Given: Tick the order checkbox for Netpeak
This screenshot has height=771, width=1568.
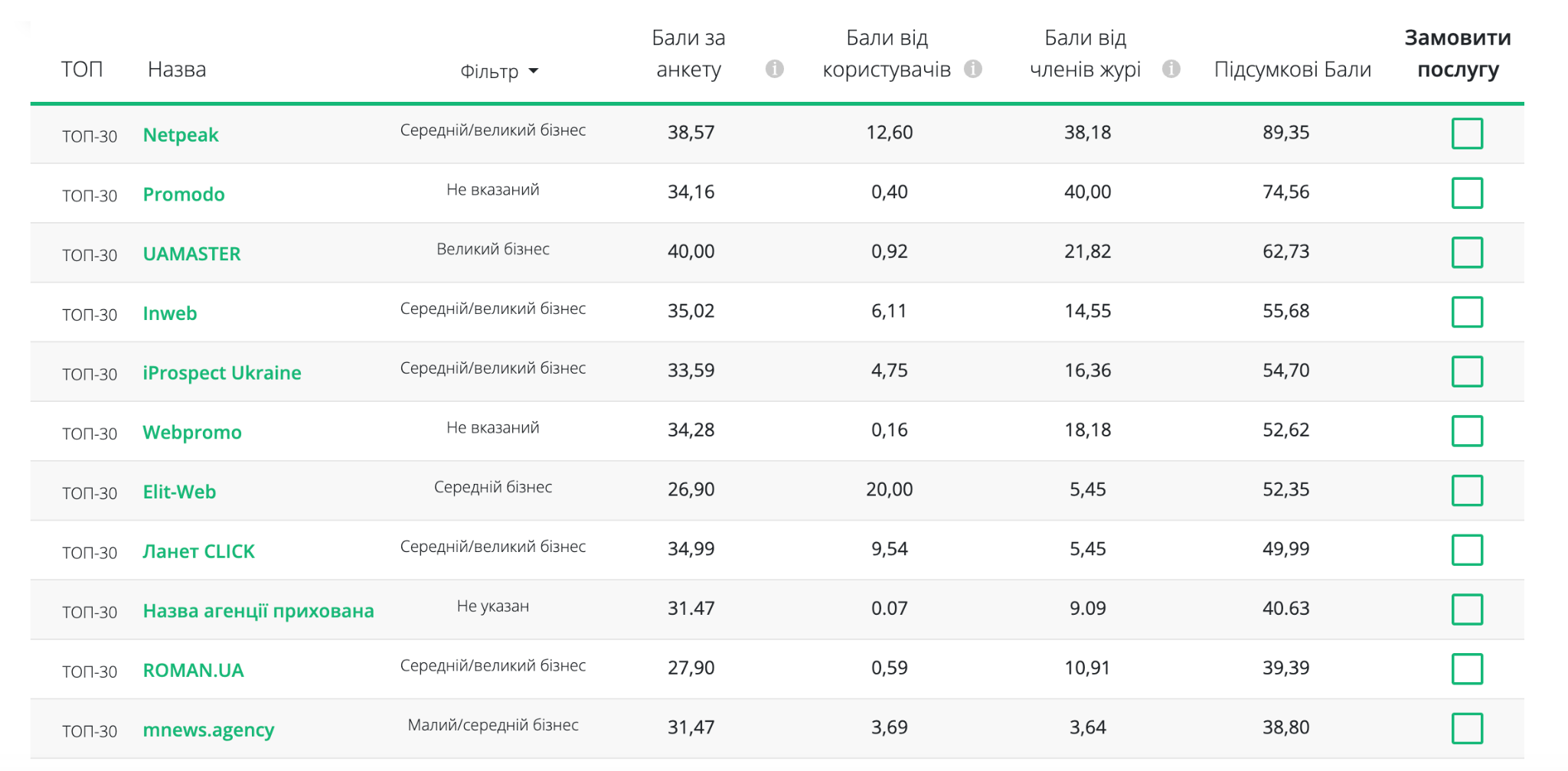Looking at the screenshot, I should pyautogui.click(x=1467, y=133).
